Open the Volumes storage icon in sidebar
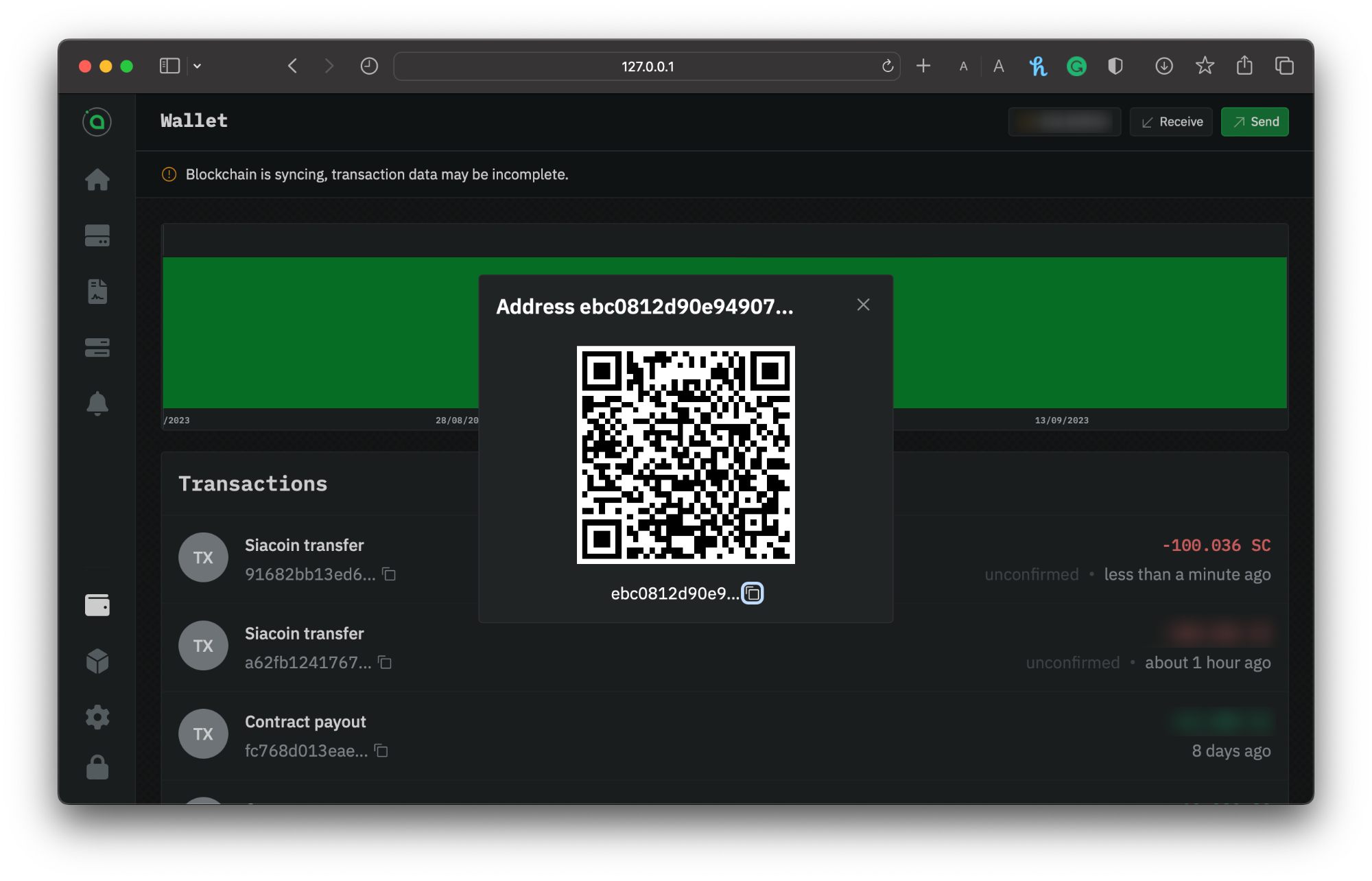Screen dimensions: 1372x881 coord(97,235)
